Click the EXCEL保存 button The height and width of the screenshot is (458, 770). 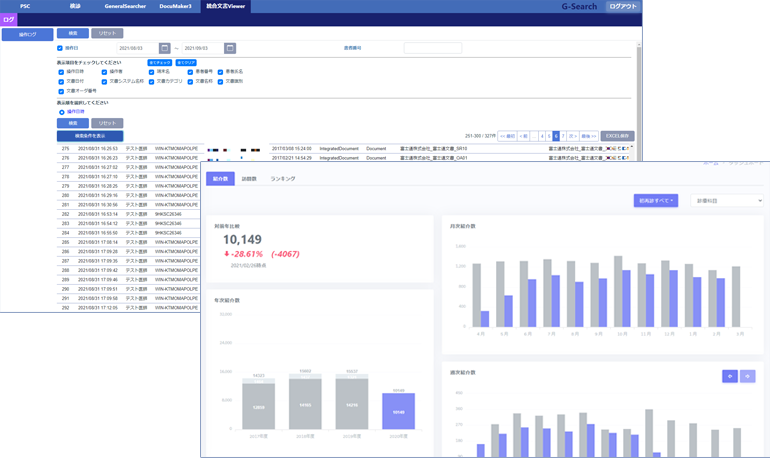click(617, 136)
